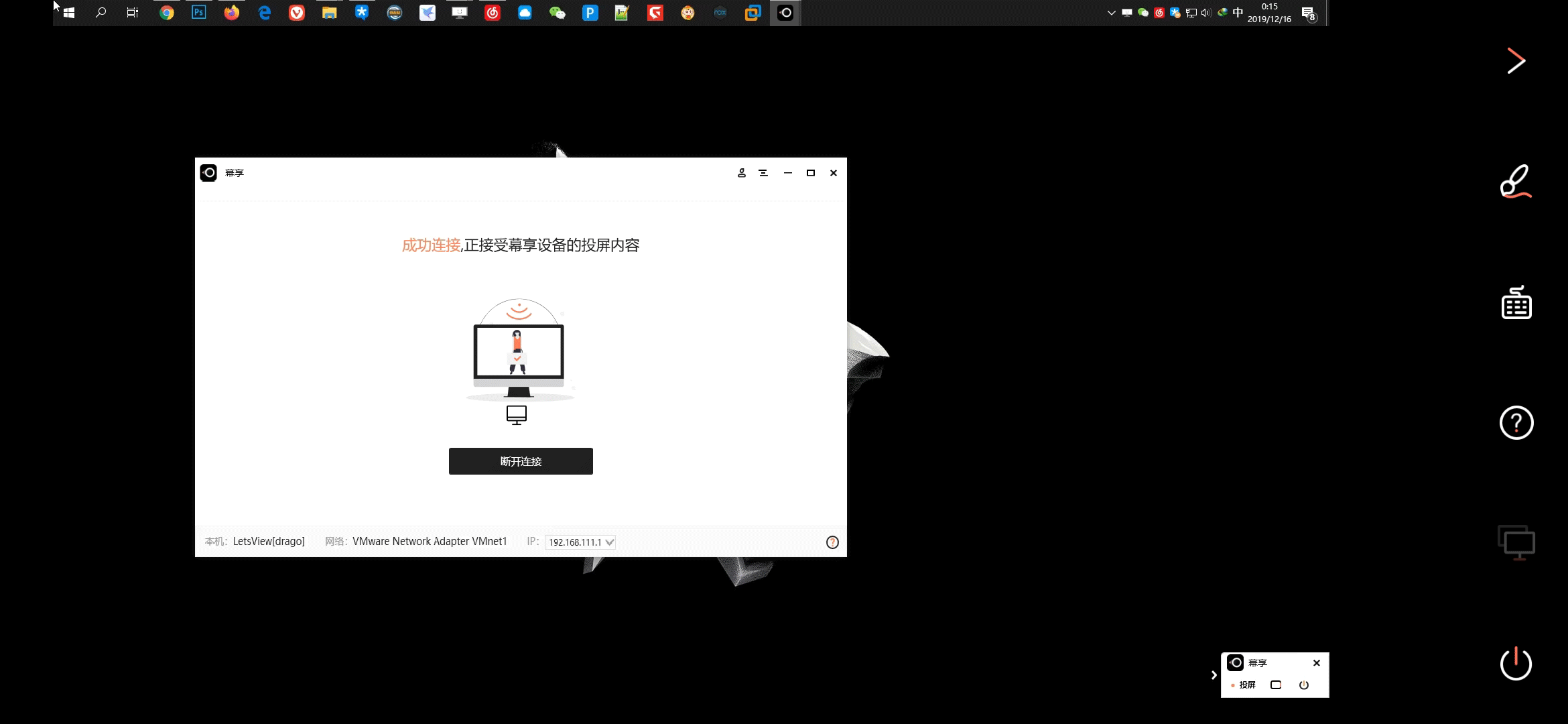Toggle the 中 input method indicator in tray

(x=1238, y=13)
